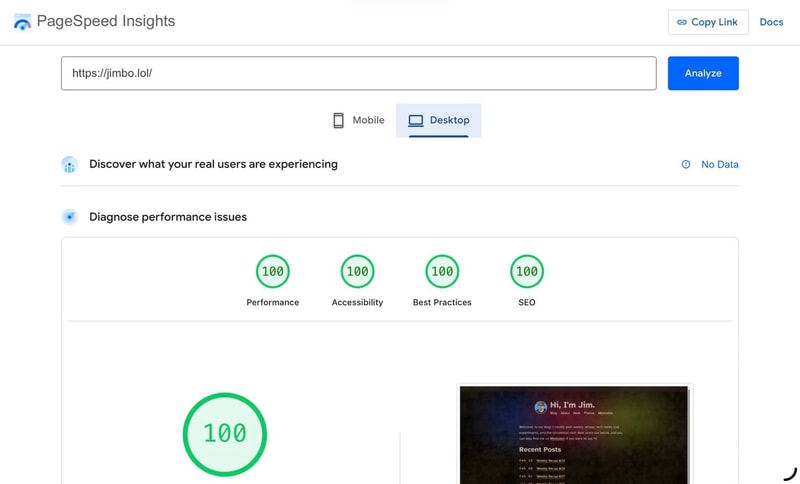Open the Docs link
This screenshot has height=484, width=800.
(x=771, y=22)
